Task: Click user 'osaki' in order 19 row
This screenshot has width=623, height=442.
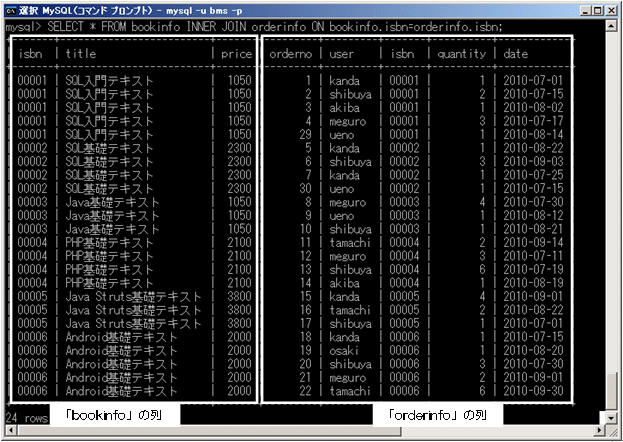Action: (344, 351)
